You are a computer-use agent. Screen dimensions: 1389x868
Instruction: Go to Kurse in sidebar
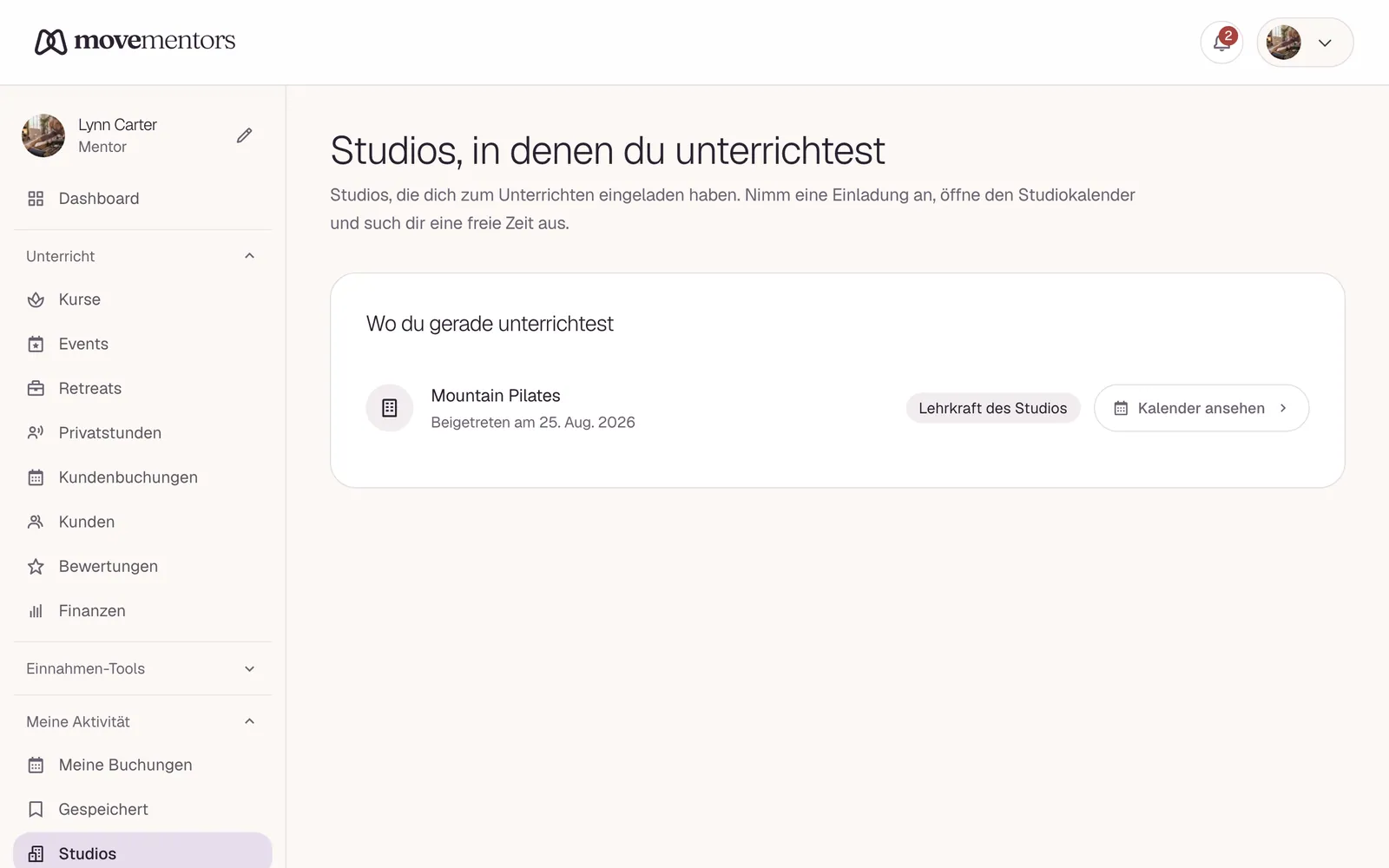[142, 299]
